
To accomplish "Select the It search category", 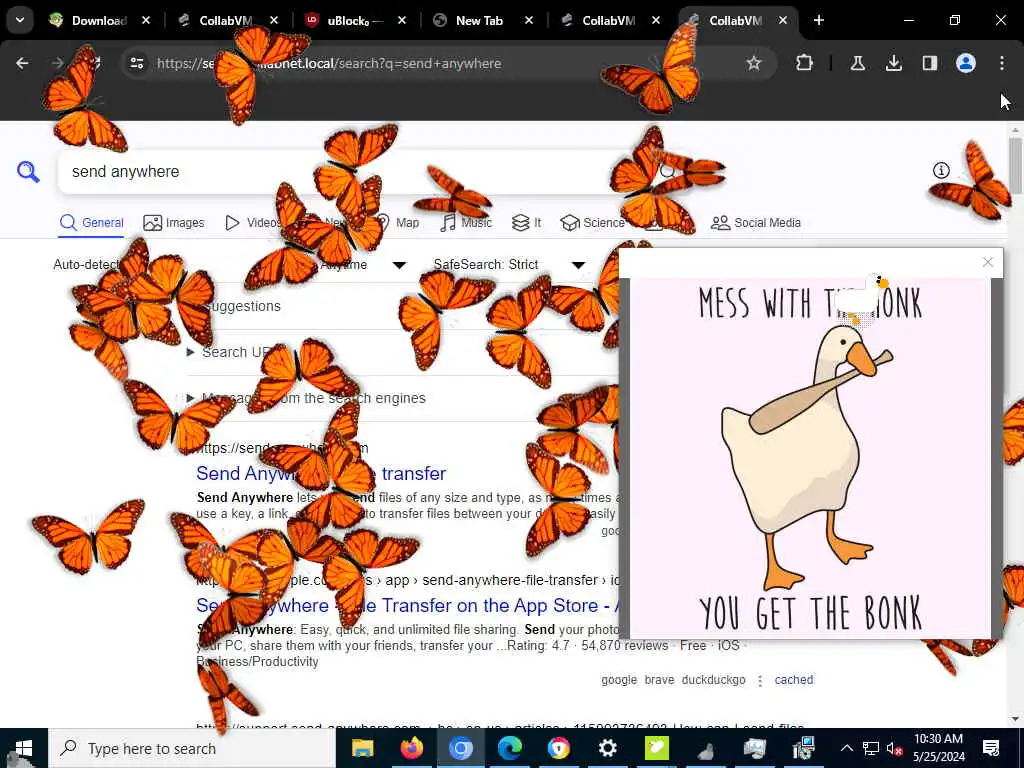I will tap(526, 223).
